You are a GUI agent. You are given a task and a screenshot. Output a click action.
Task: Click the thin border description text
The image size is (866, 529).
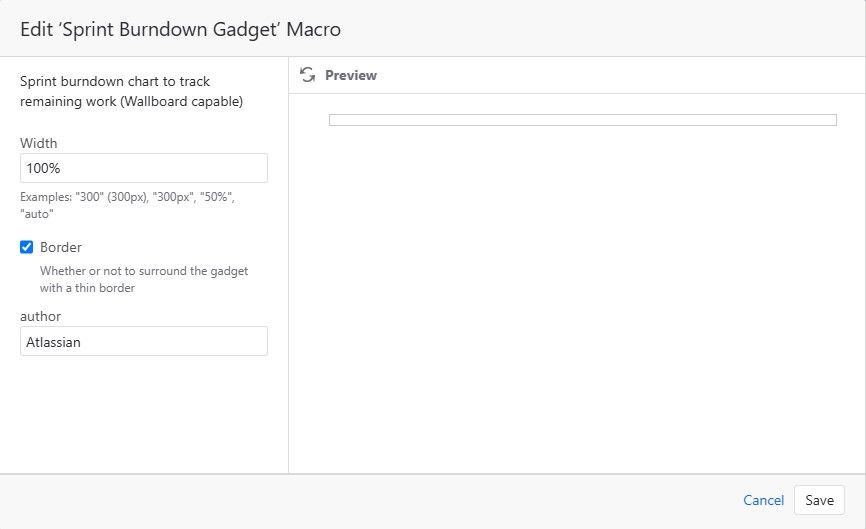pyautogui.click(x=144, y=279)
